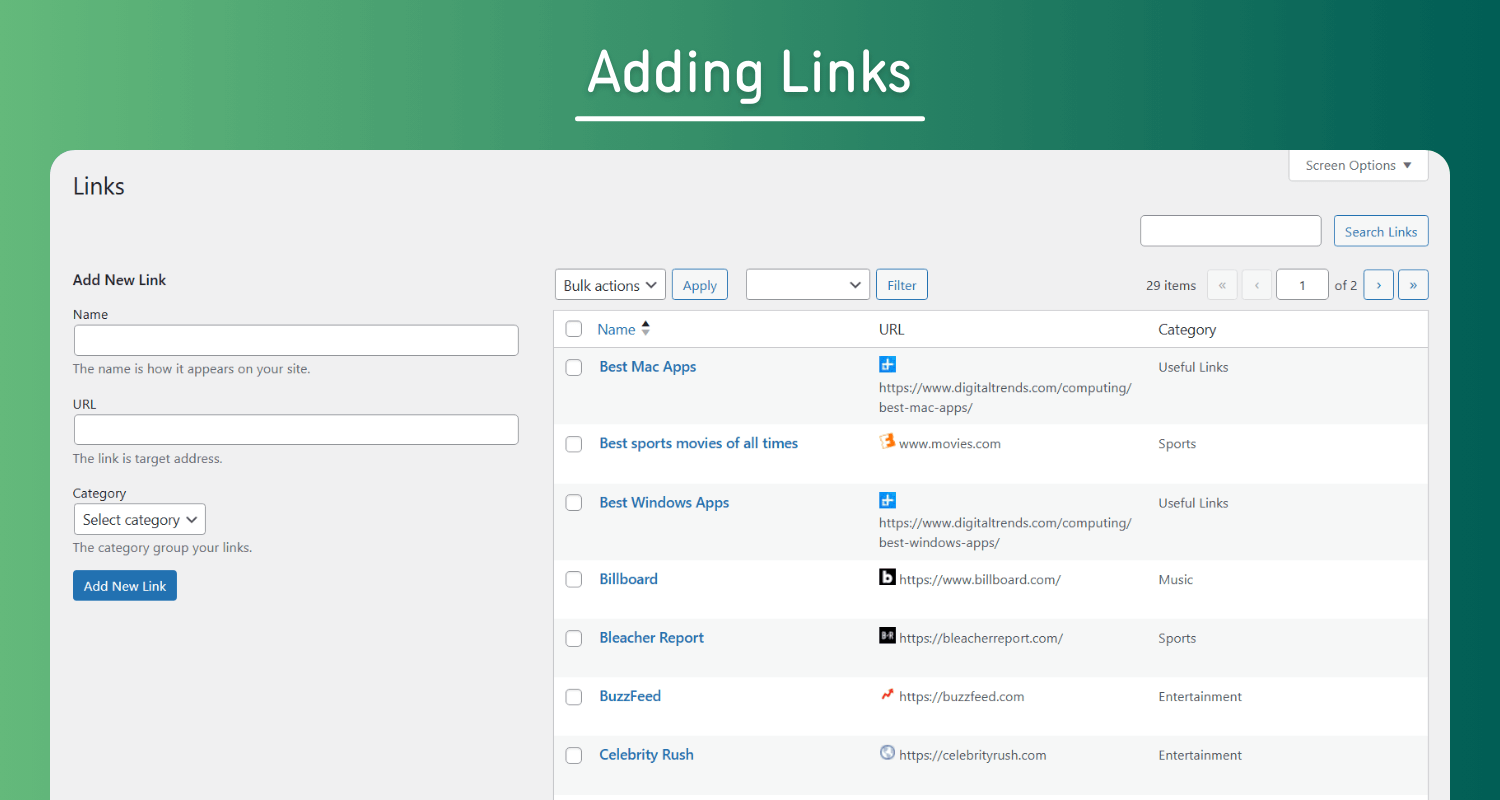The height and width of the screenshot is (800, 1500).
Task: Click Entertainment category in BuzzFeed row
Action: [1200, 696]
